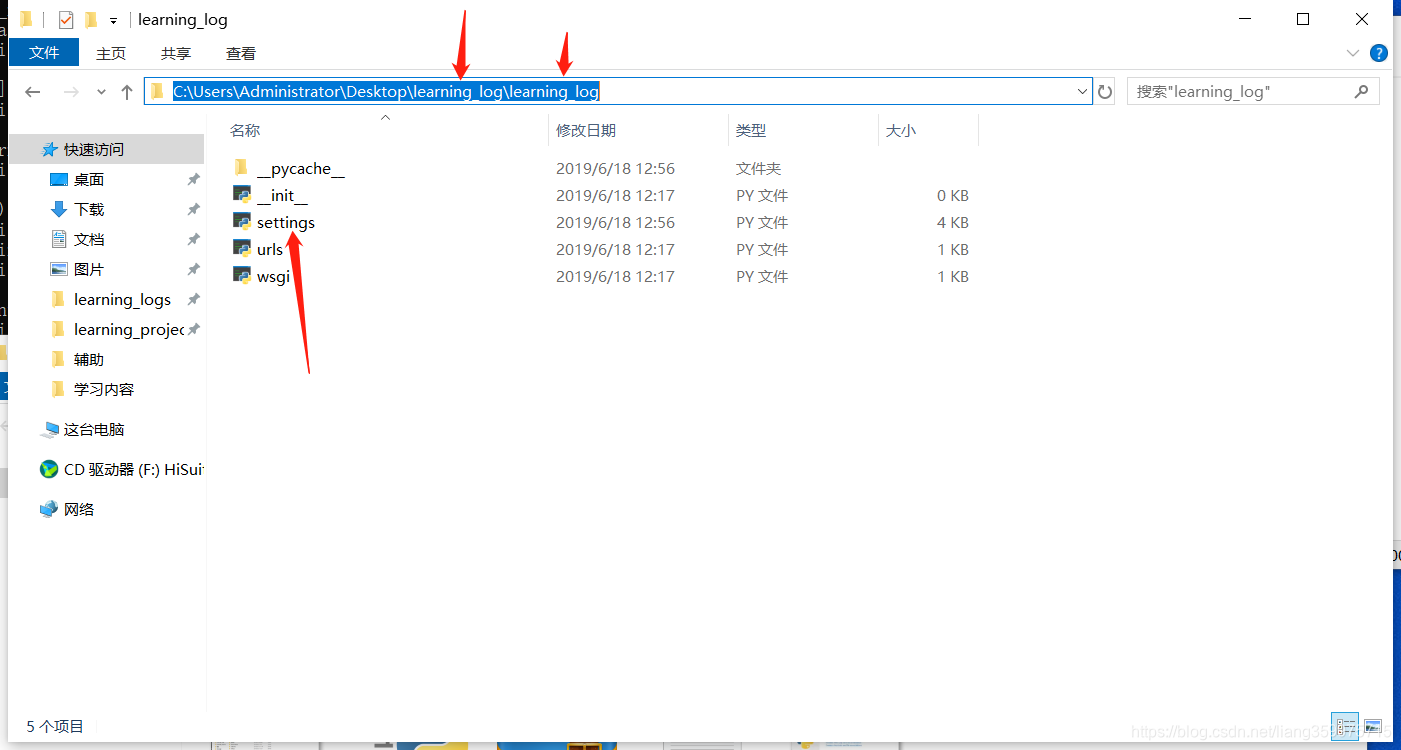Screen dimensions: 1401x750
Task: Open 桌面 in quick access
Action: pyautogui.click(x=89, y=179)
